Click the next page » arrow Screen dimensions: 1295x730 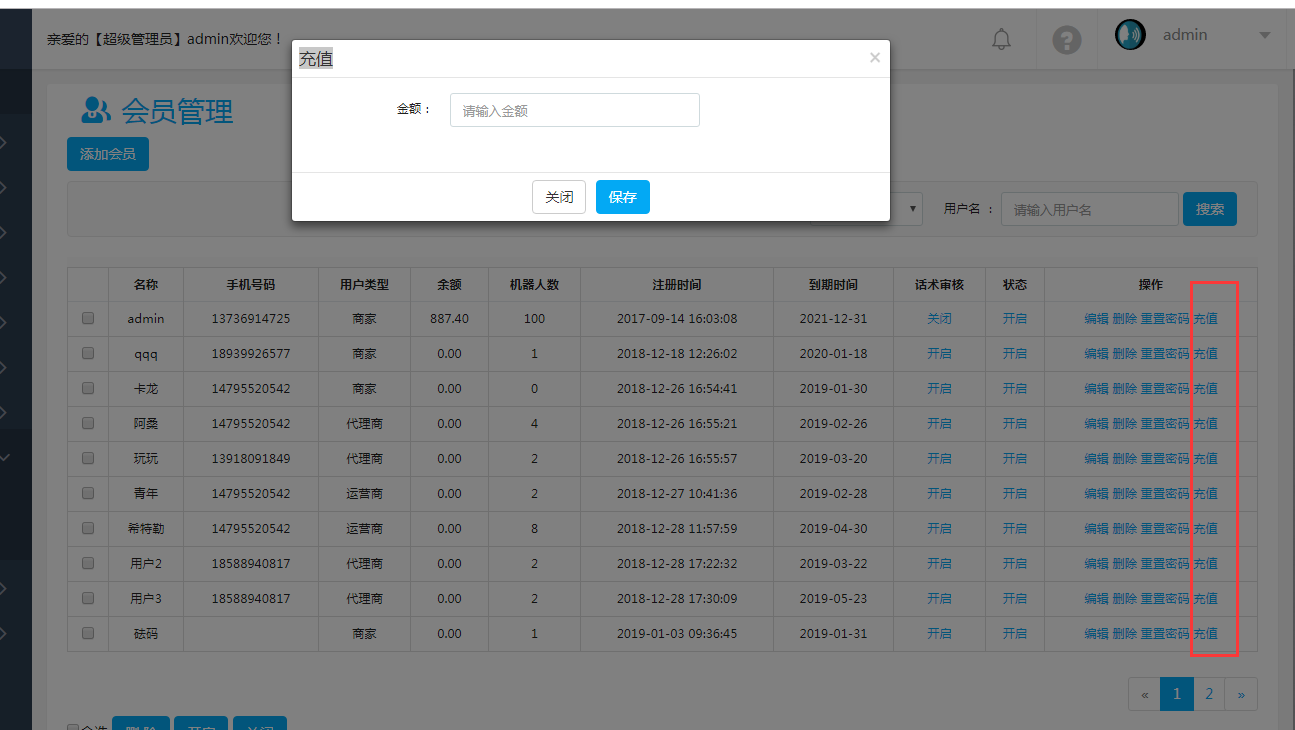tap(1241, 694)
